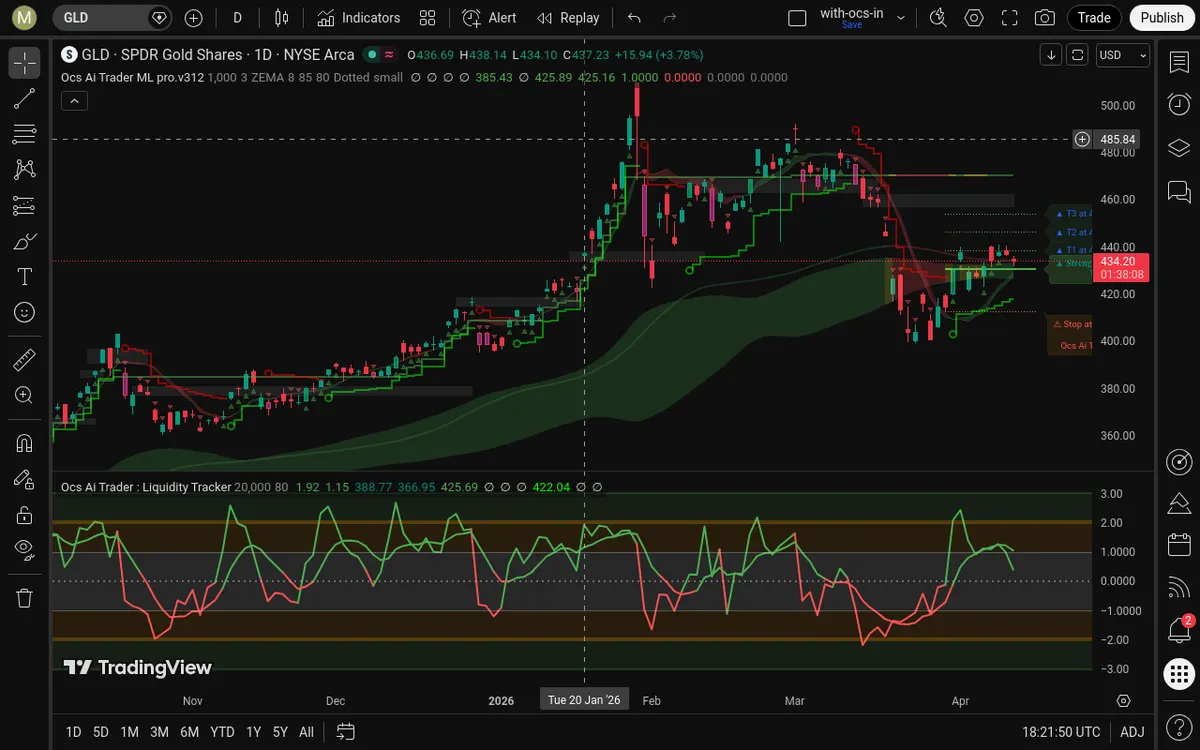Open the economic calendar panel
Image resolution: width=1200 pixels, height=750 pixels.
pos(1179,545)
